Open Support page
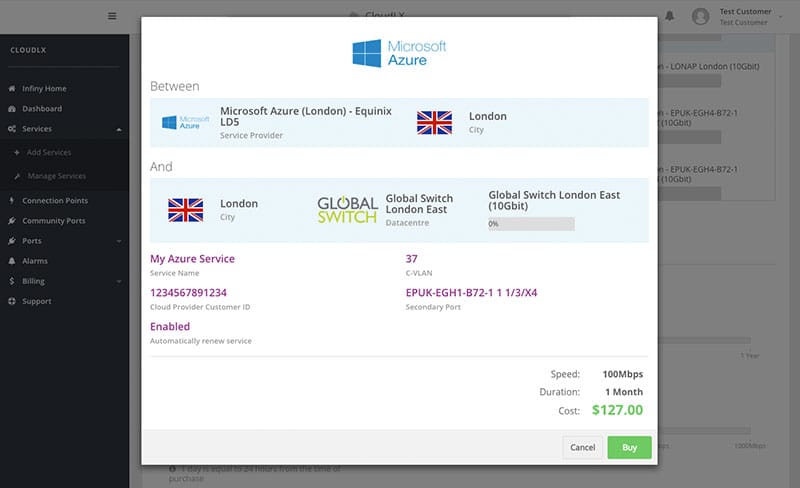Viewport: 800px width, 488px height. click(36, 301)
